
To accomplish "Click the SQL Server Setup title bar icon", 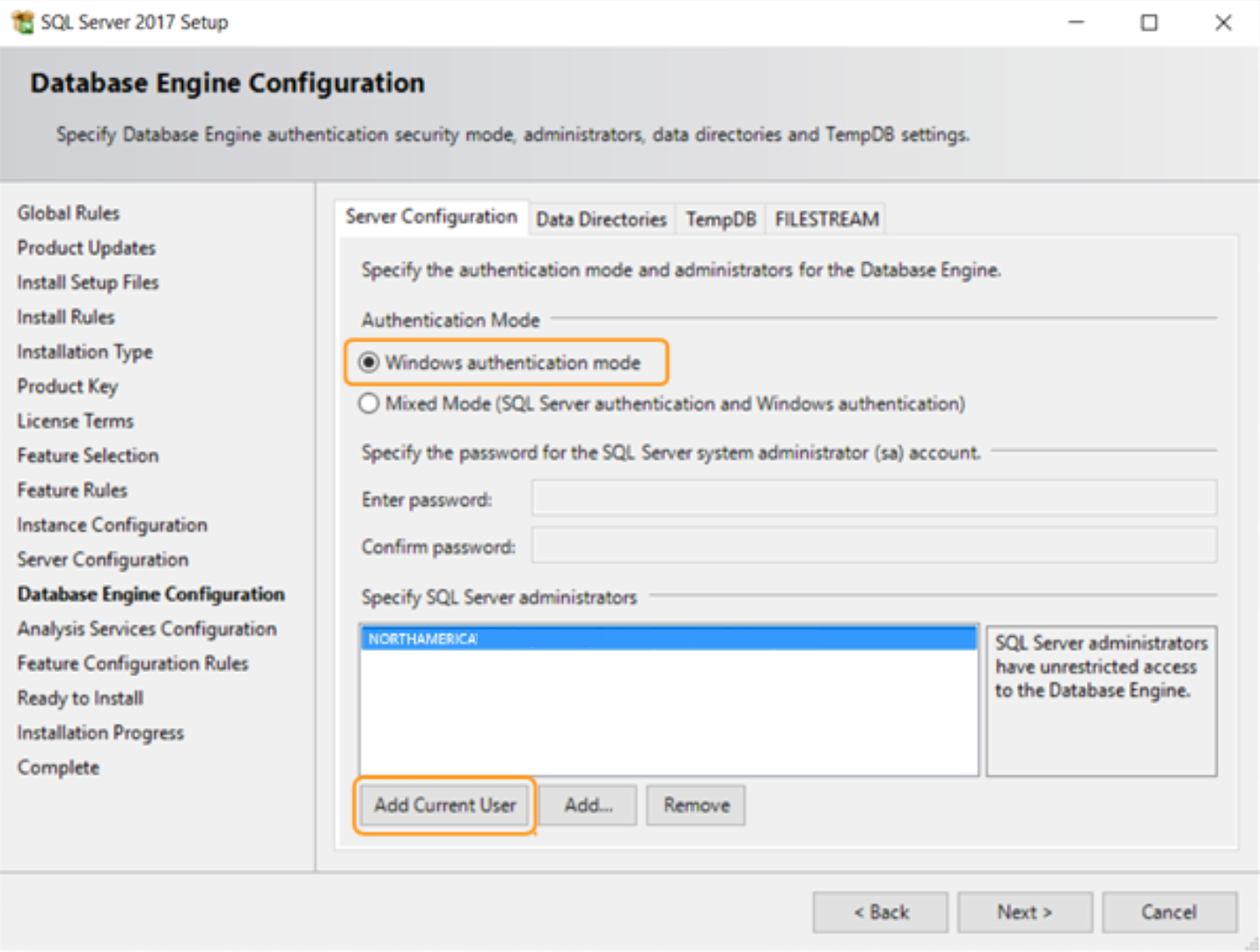I will (21, 22).
